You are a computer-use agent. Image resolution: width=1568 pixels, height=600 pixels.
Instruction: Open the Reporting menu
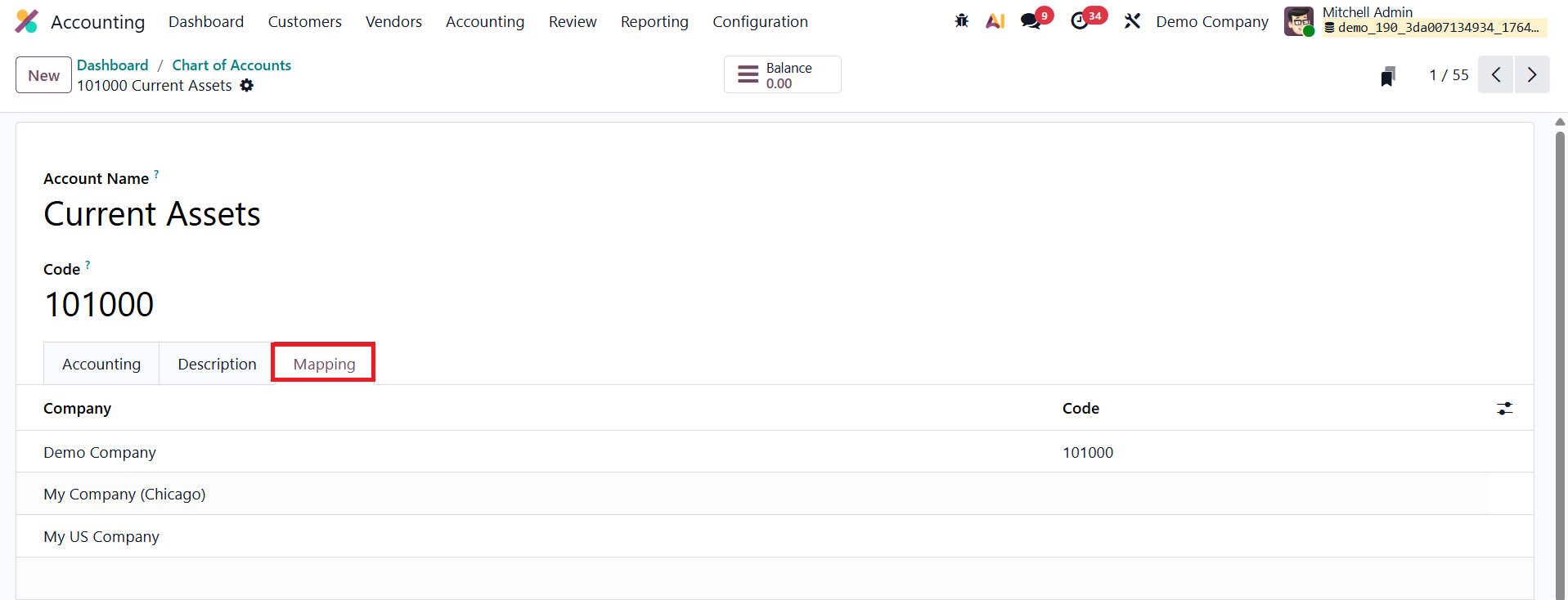point(654,22)
